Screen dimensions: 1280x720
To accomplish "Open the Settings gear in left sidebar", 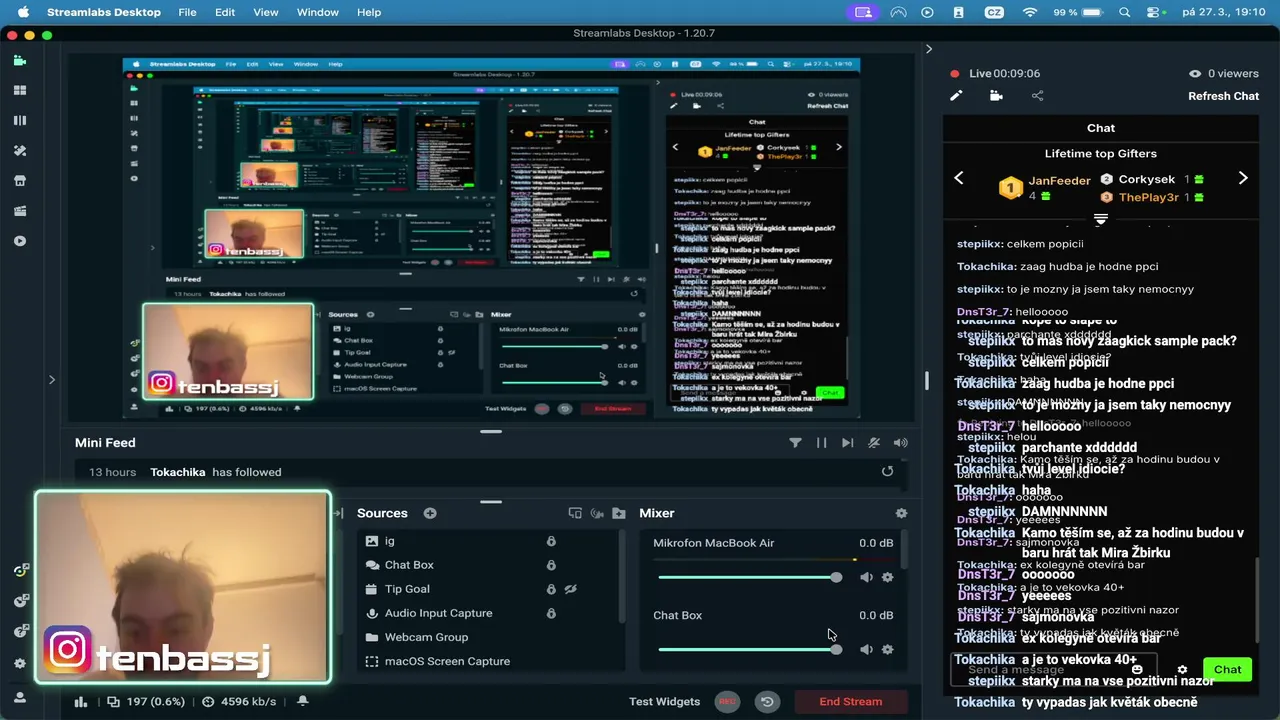I will (x=20, y=663).
